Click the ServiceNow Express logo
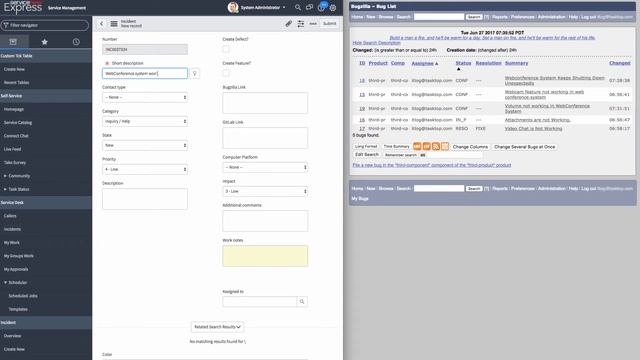Screen dimensions: 640x360 pos(23,7)
